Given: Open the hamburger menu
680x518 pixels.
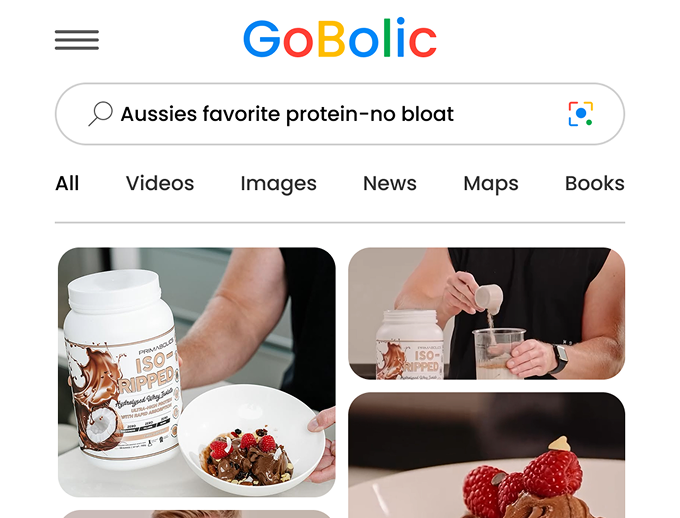Looking at the screenshot, I should [x=77, y=40].
